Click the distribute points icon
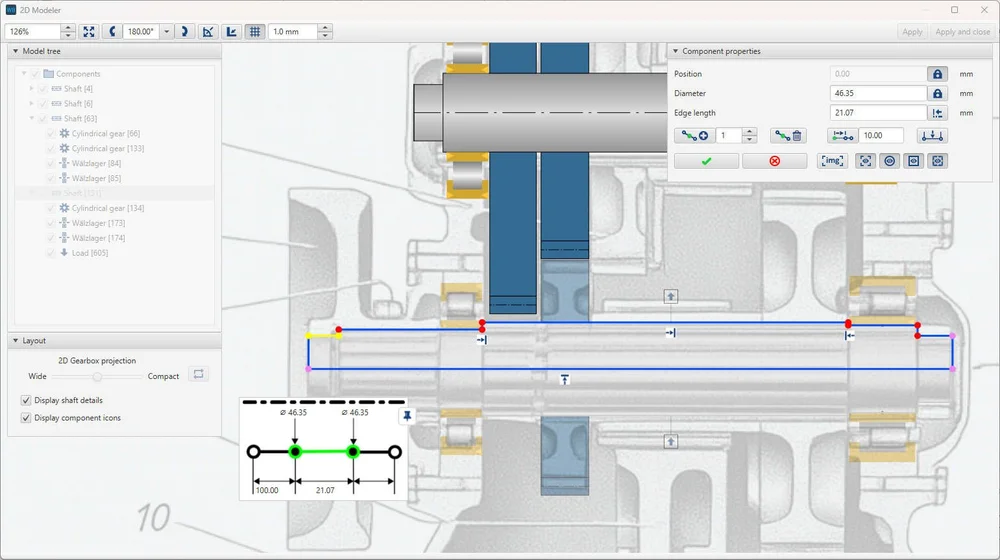 (932, 135)
